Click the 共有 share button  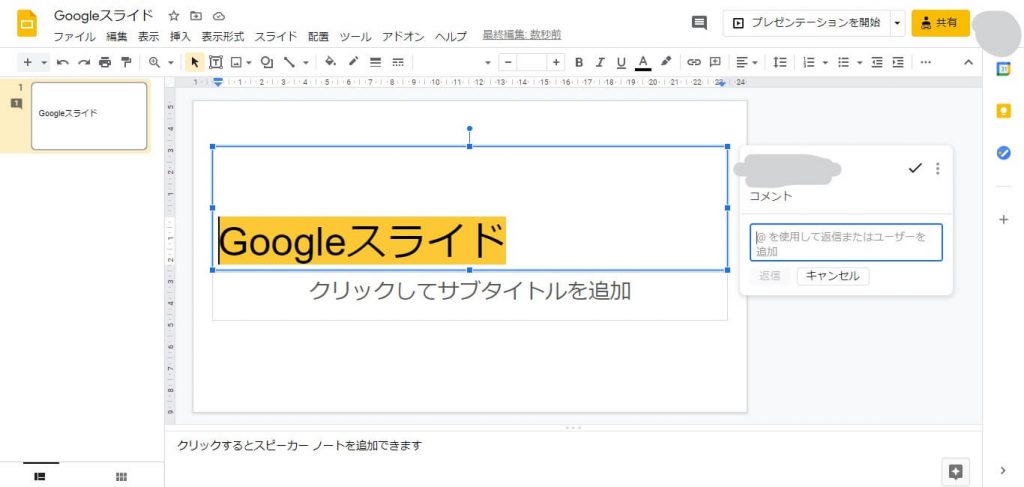click(x=940, y=23)
